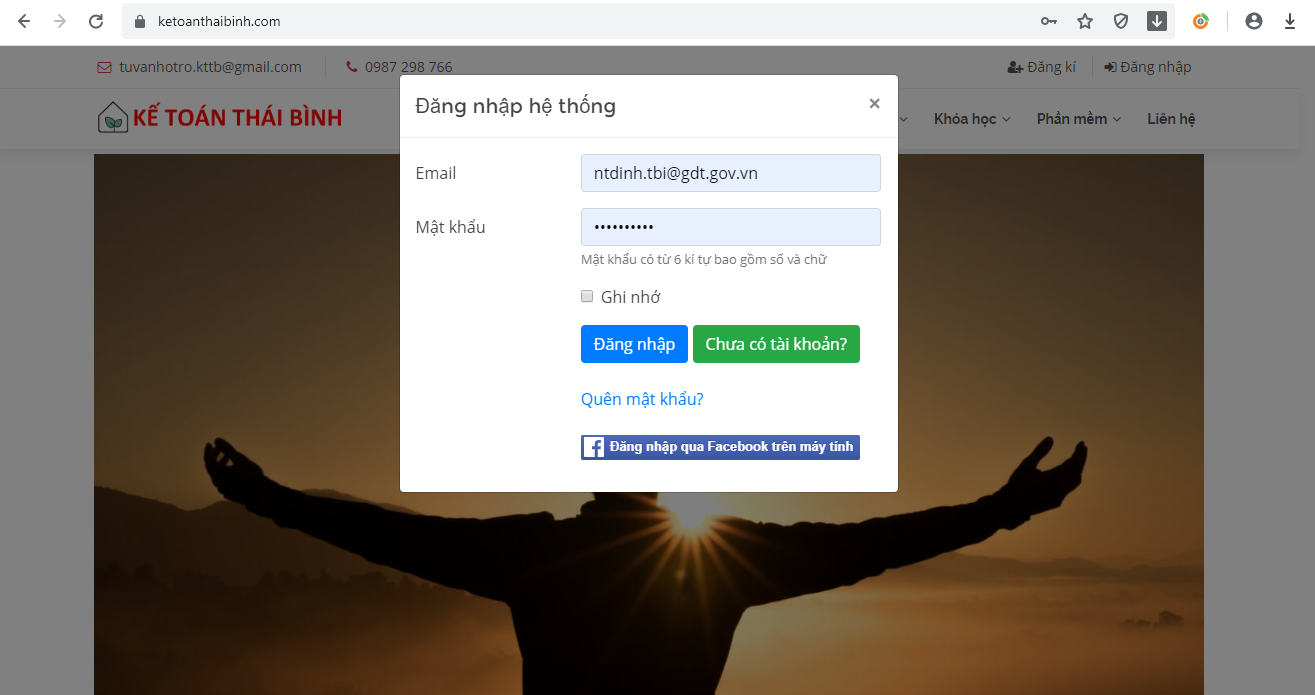The height and width of the screenshot is (695, 1315).
Task: Click the Mật khẩu field label
Action: 450,227
